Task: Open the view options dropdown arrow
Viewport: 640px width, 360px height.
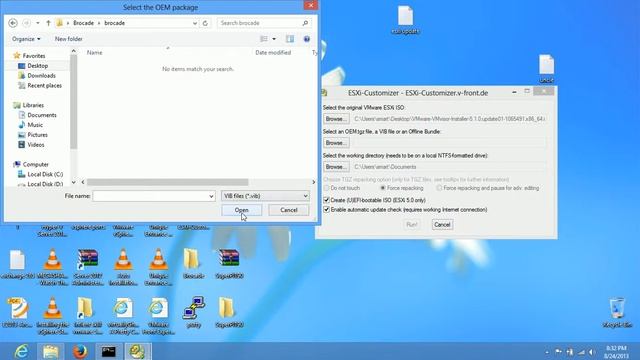Action: point(274,39)
